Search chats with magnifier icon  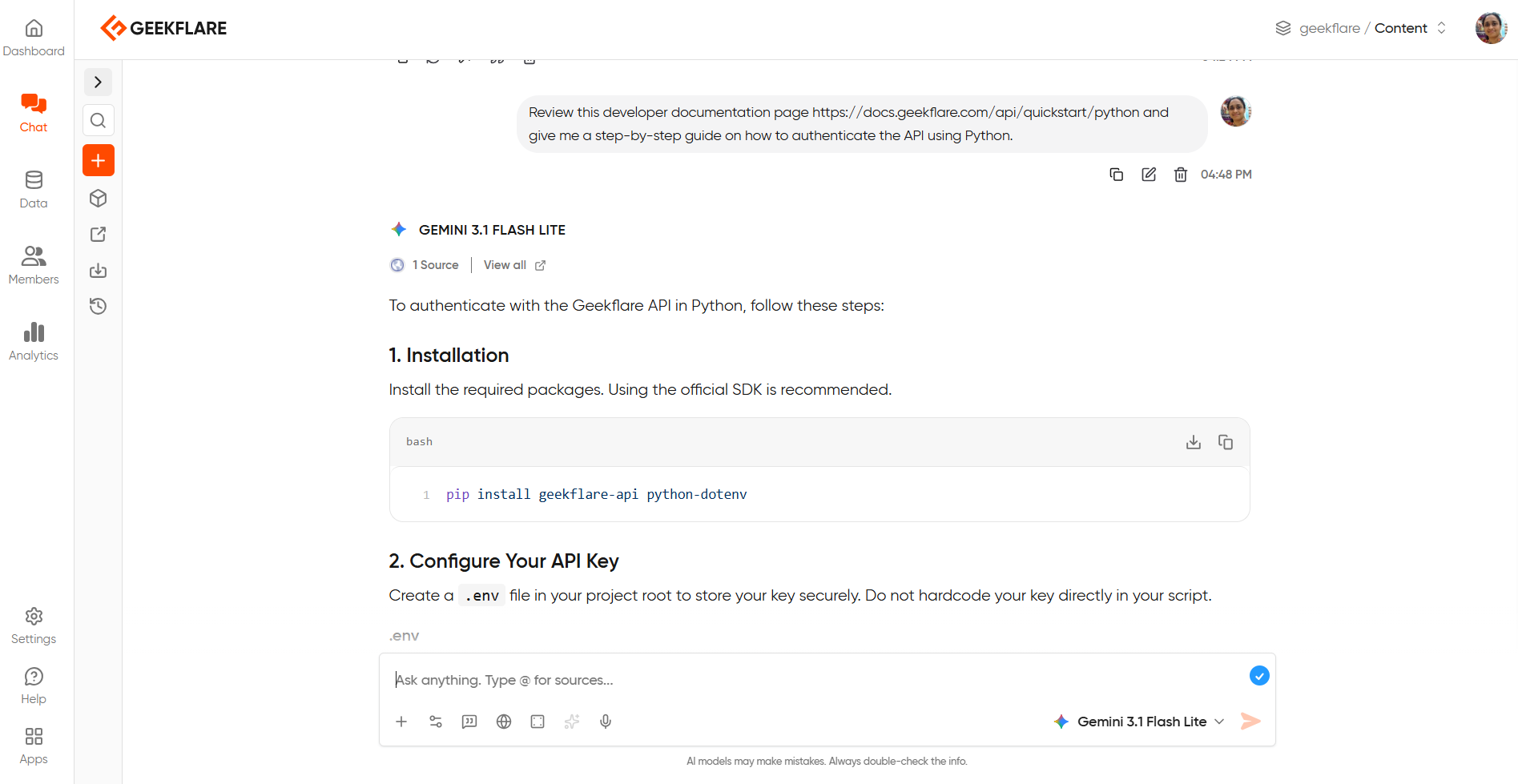coord(99,120)
